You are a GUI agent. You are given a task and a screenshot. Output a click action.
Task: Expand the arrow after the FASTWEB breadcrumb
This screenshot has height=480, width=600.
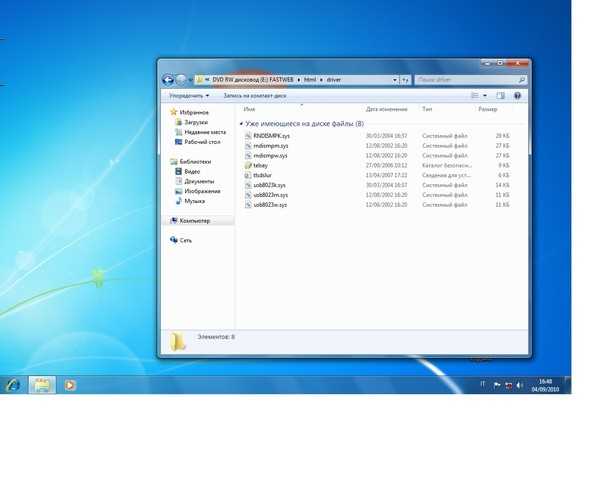(299, 80)
